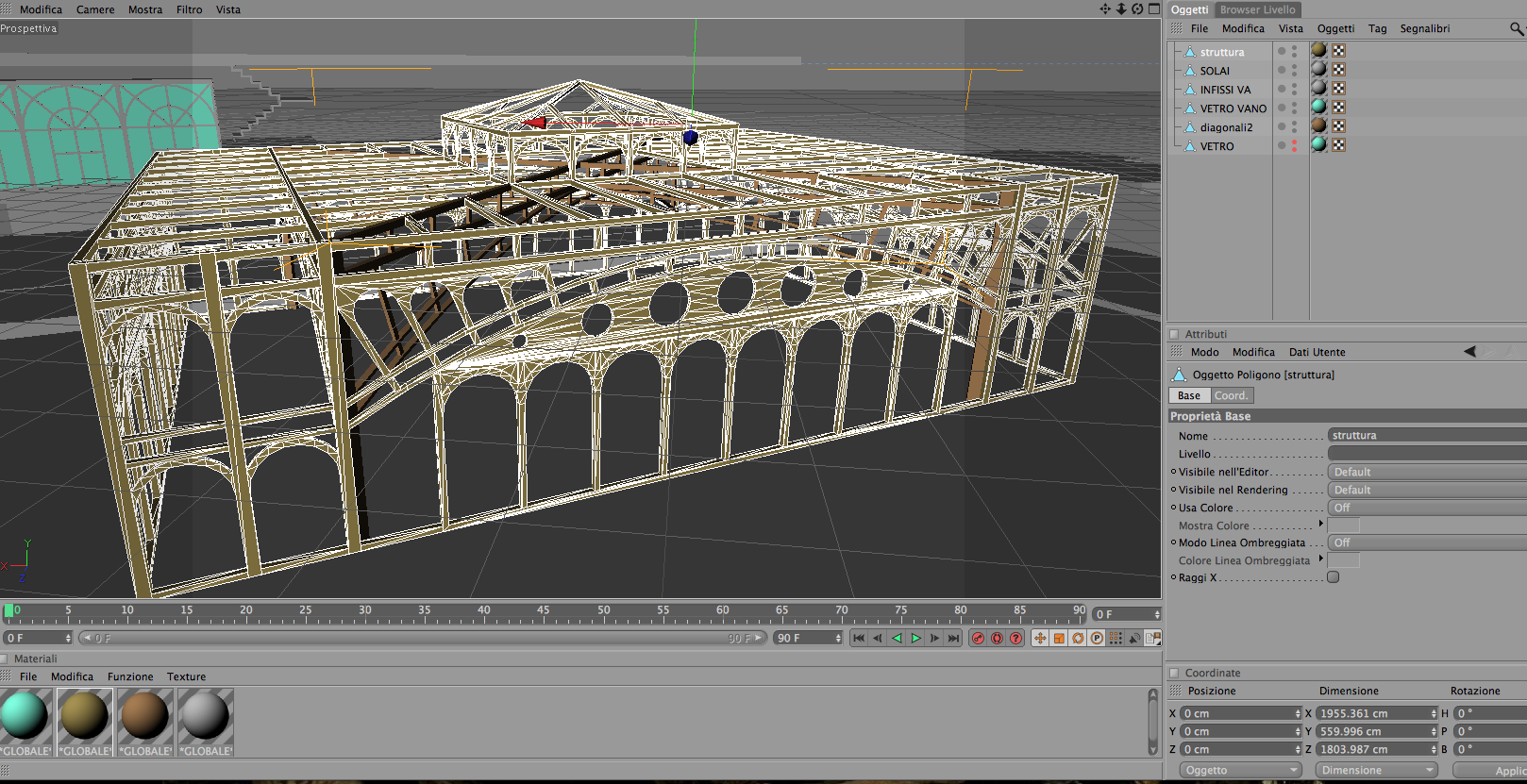Open the Modo Linea Ombreggiata dropdown
The height and width of the screenshot is (784, 1527).
[1427, 542]
